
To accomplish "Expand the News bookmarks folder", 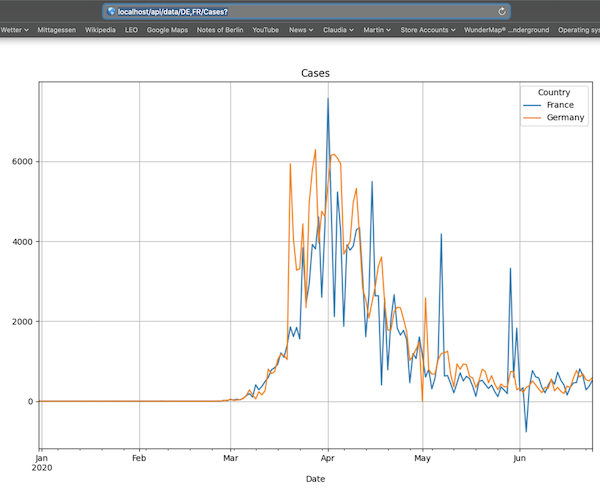I will point(301,30).
